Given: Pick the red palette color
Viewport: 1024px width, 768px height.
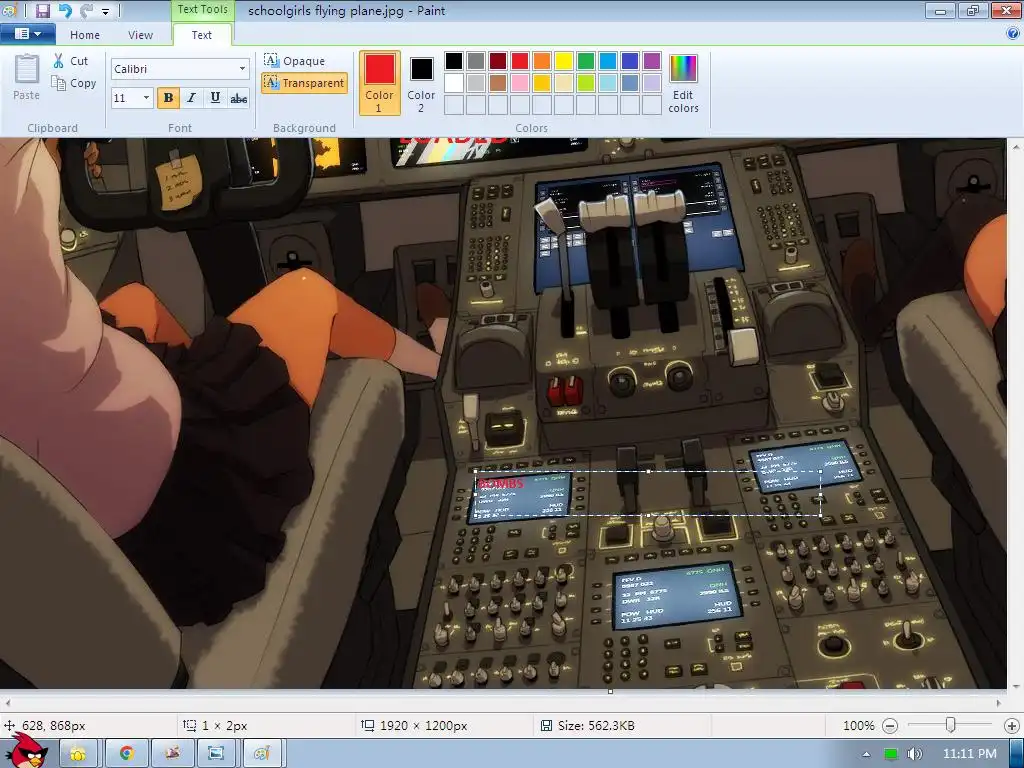Looking at the screenshot, I should coord(520,61).
